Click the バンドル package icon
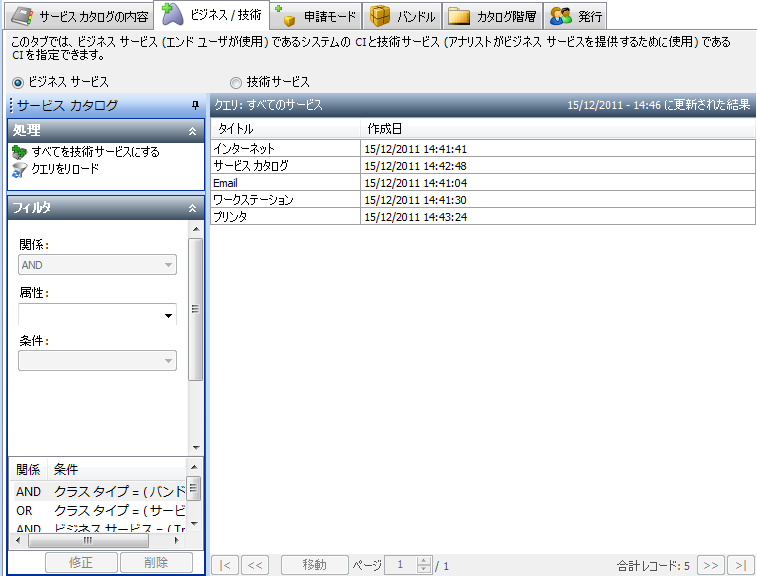 click(380, 16)
